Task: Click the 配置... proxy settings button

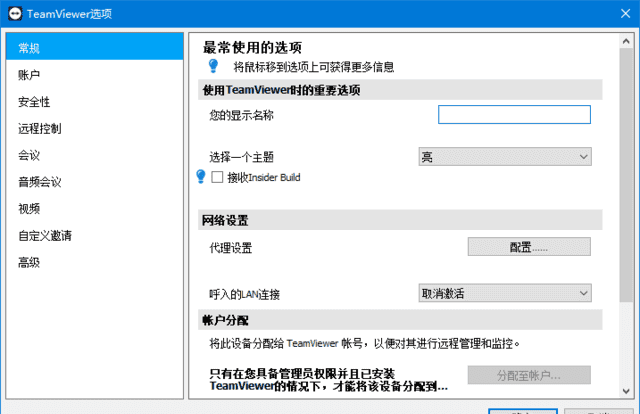Action: [529, 247]
